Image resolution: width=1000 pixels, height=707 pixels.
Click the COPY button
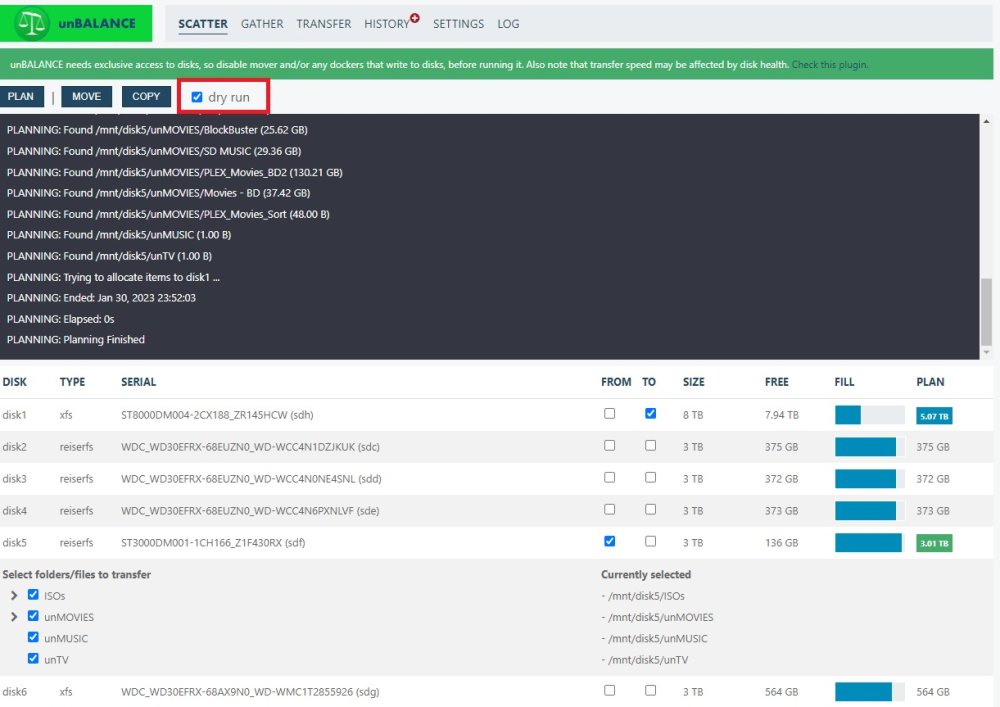coord(146,96)
